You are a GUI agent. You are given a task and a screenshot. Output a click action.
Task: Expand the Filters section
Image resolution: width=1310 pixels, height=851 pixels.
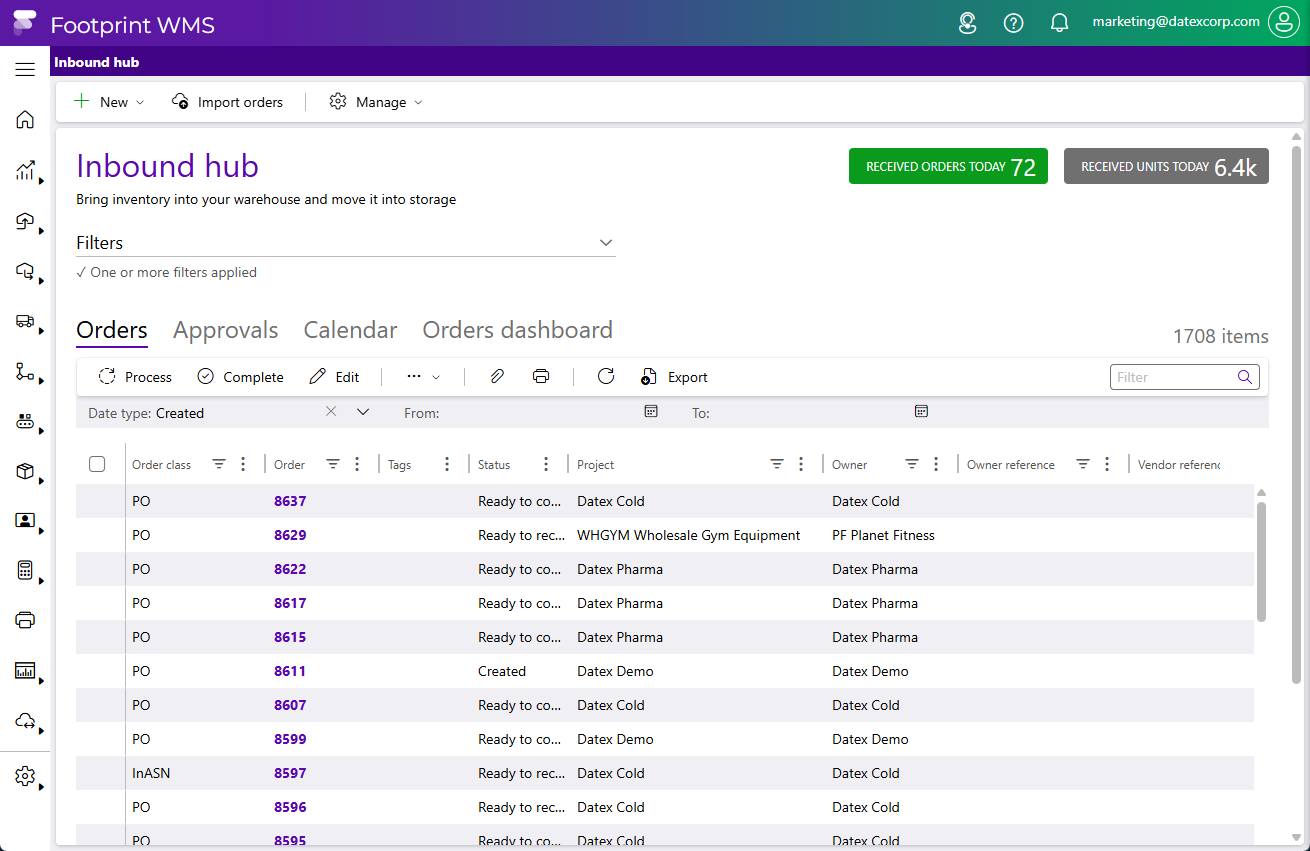tap(605, 243)
